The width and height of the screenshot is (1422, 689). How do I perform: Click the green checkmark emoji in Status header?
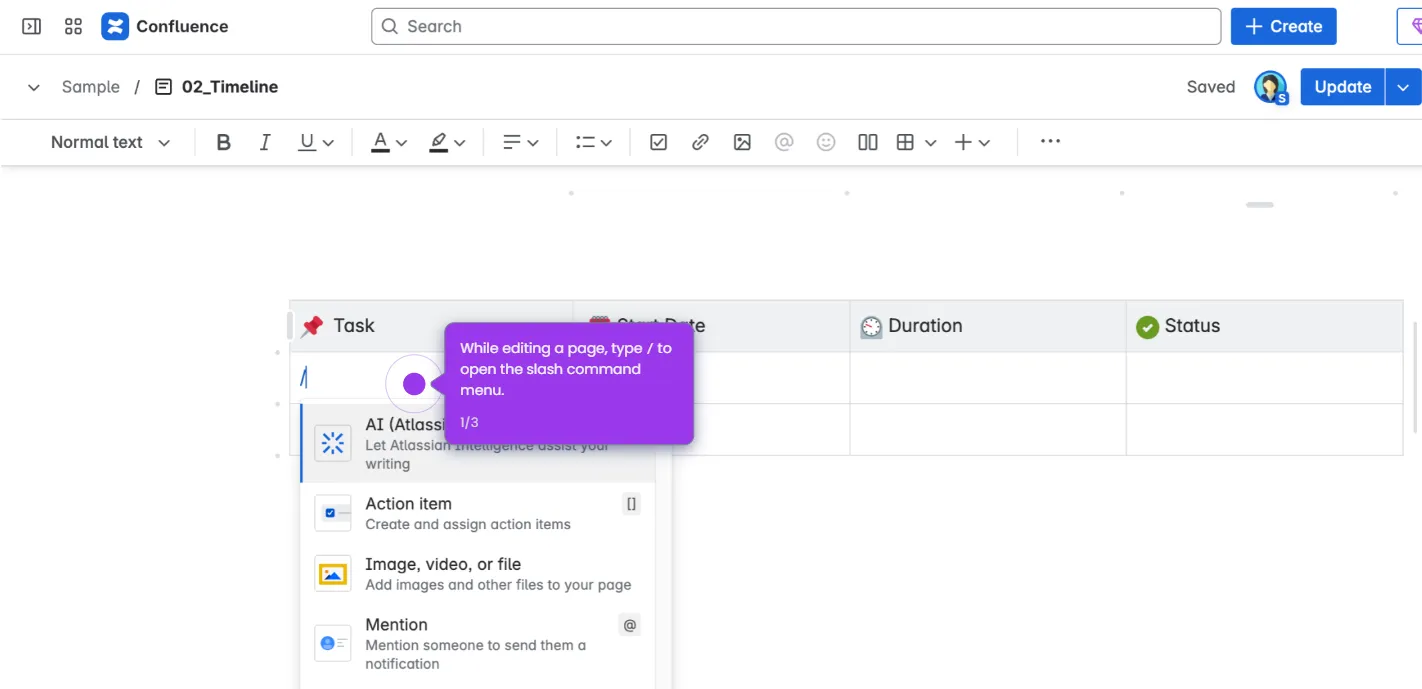[x=1147, y=327]
